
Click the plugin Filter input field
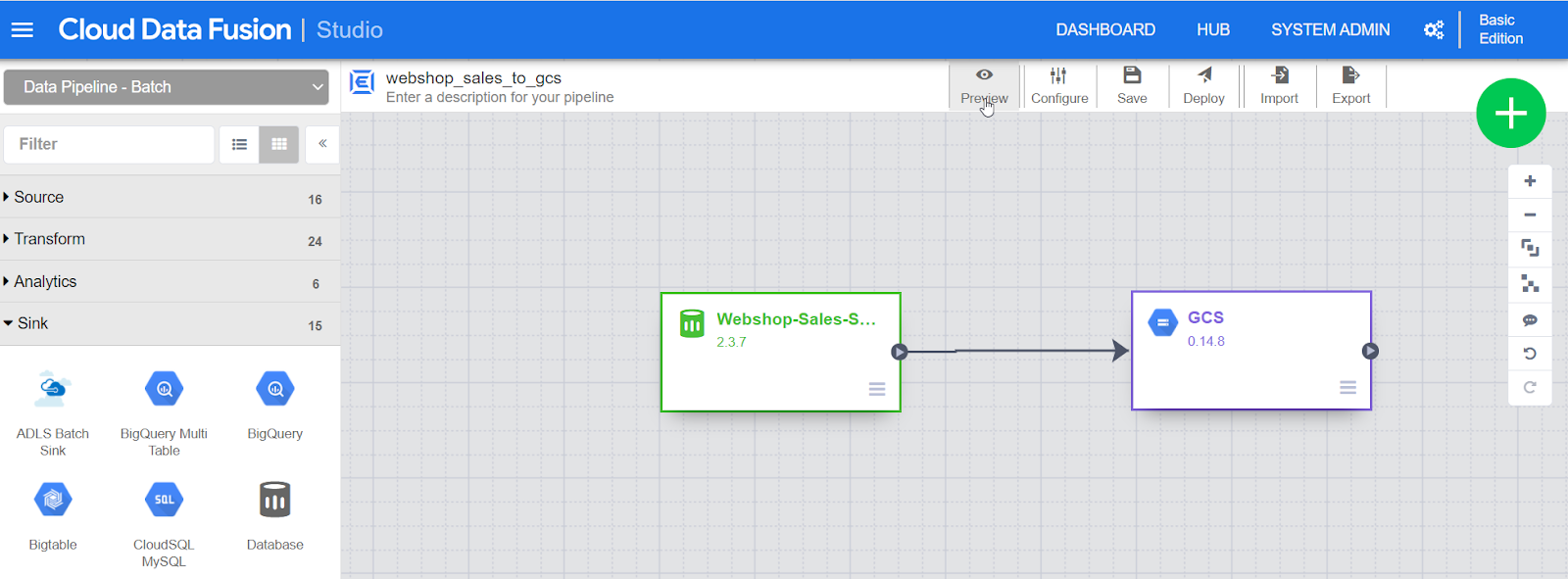pos(109,144)
